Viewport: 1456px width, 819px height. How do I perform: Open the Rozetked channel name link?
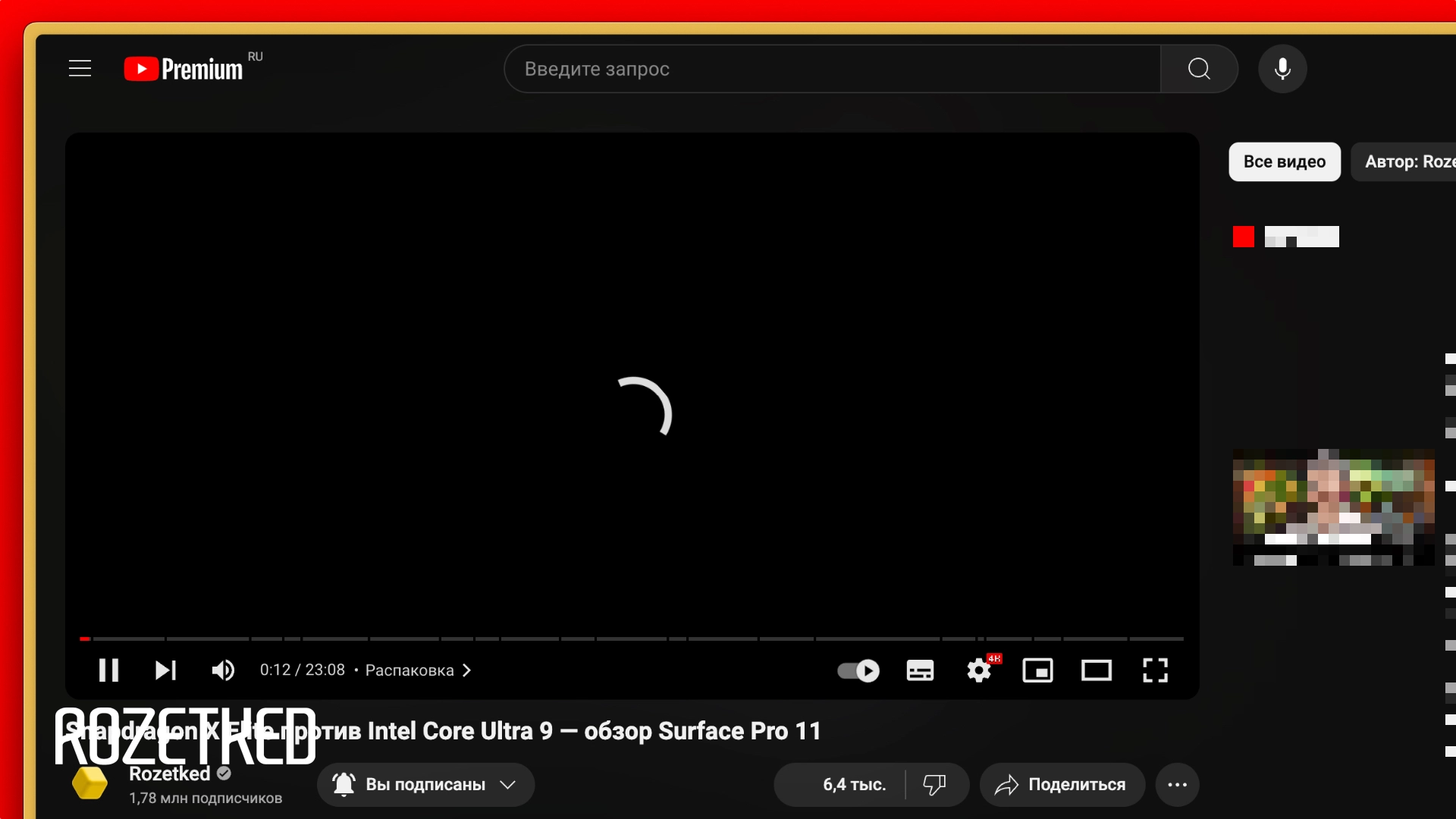click(x=169, y=773)
